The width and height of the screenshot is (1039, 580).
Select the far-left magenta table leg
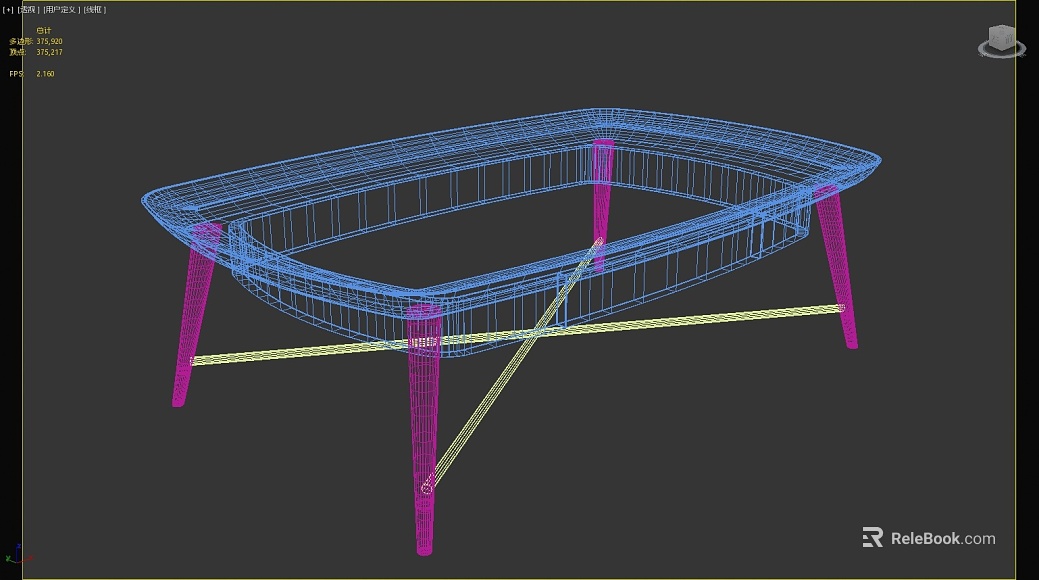coord(195,314)
